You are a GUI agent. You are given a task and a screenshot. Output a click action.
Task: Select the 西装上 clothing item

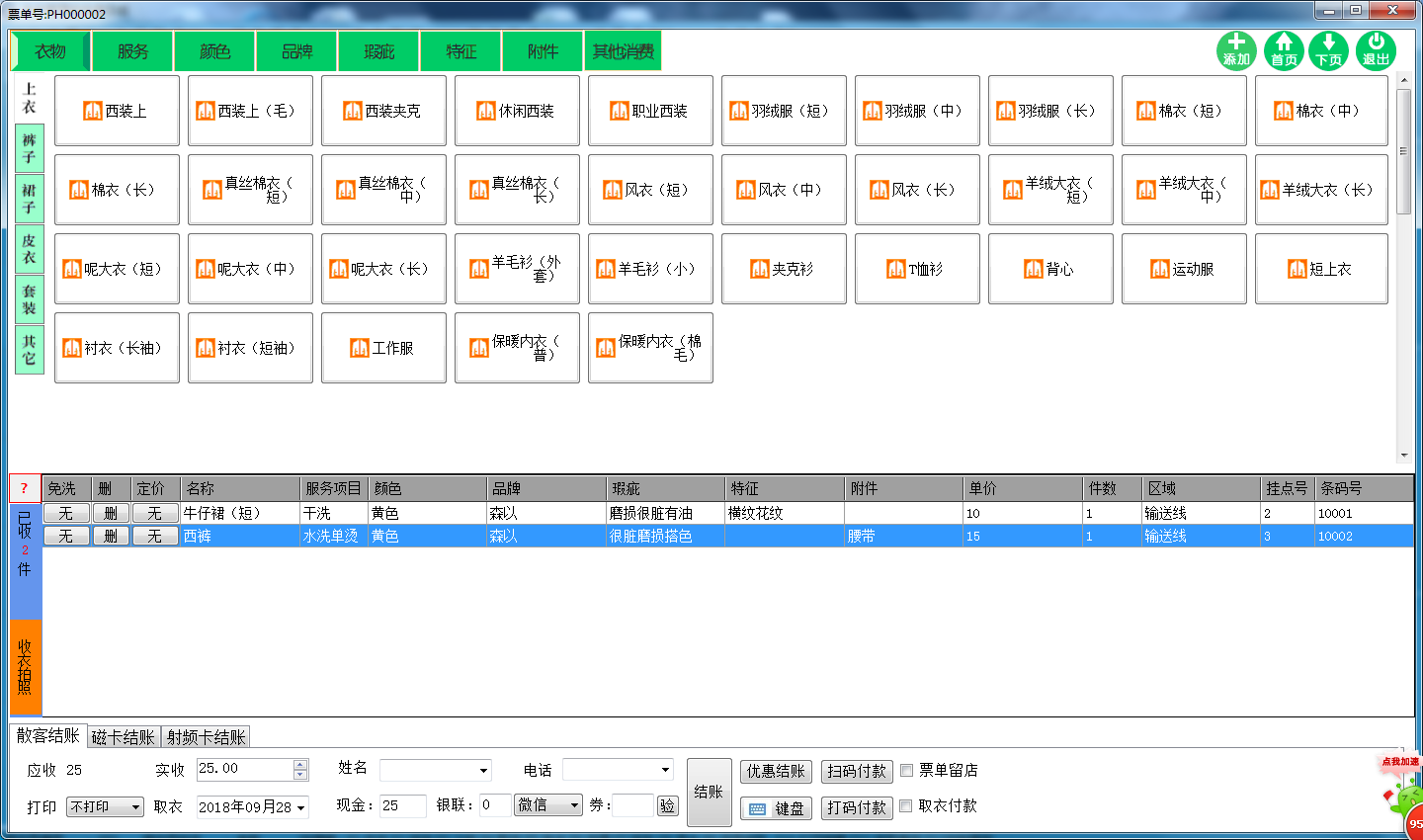tap(117, 111)
